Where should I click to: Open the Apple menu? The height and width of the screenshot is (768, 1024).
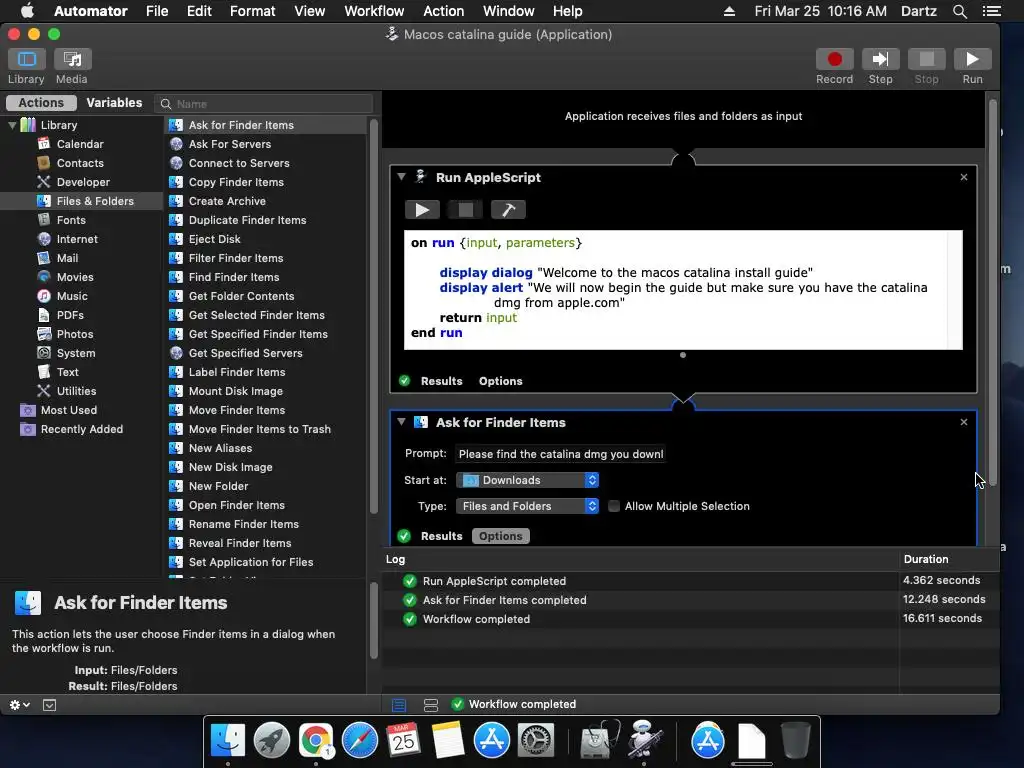27,11
